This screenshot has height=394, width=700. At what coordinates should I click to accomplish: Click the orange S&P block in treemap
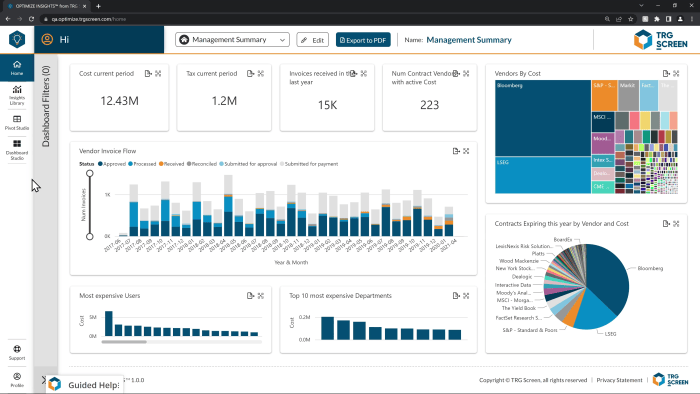(604, 95)
